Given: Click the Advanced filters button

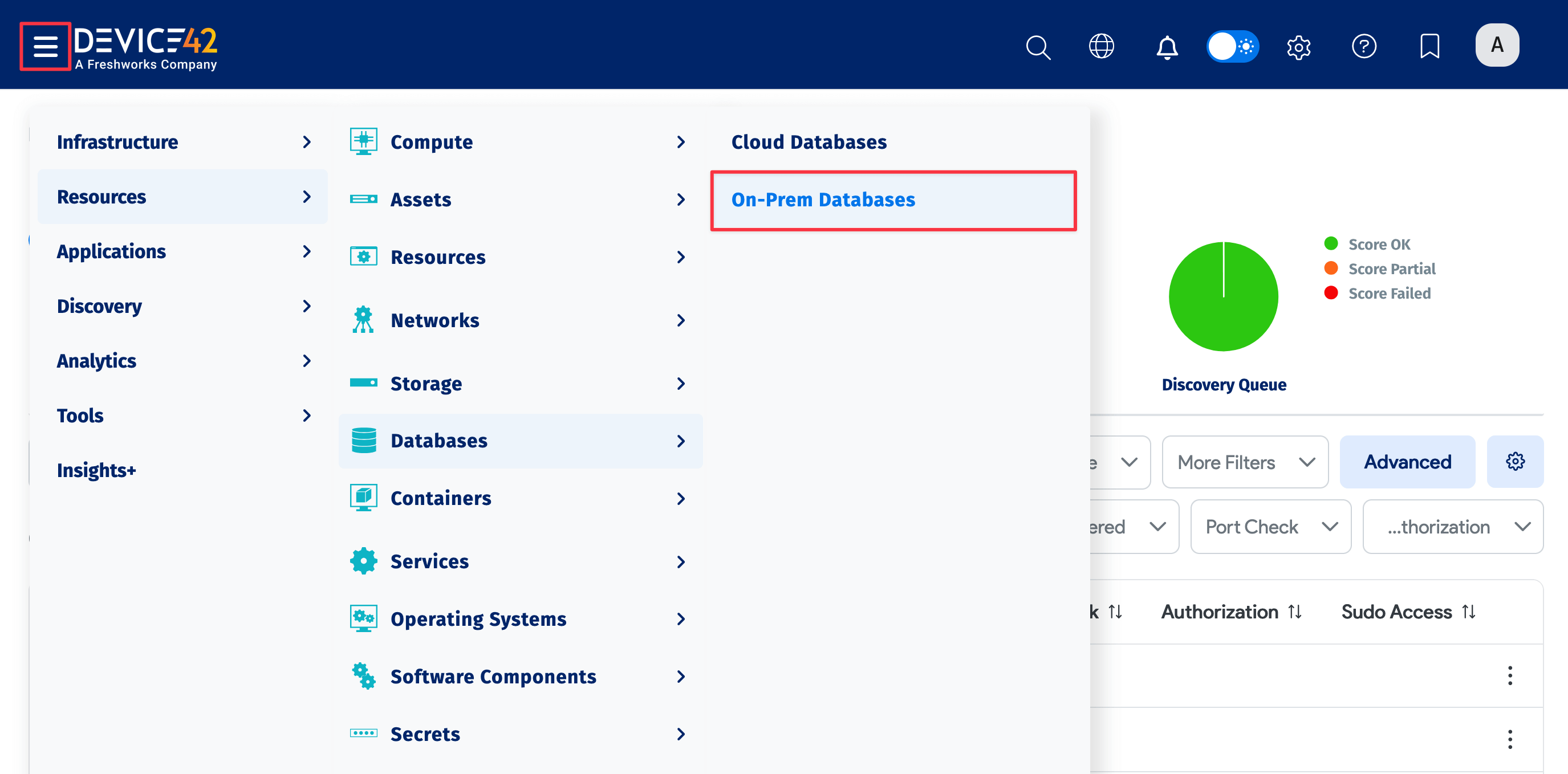Looking at the screenshot, I should 1407,462.
